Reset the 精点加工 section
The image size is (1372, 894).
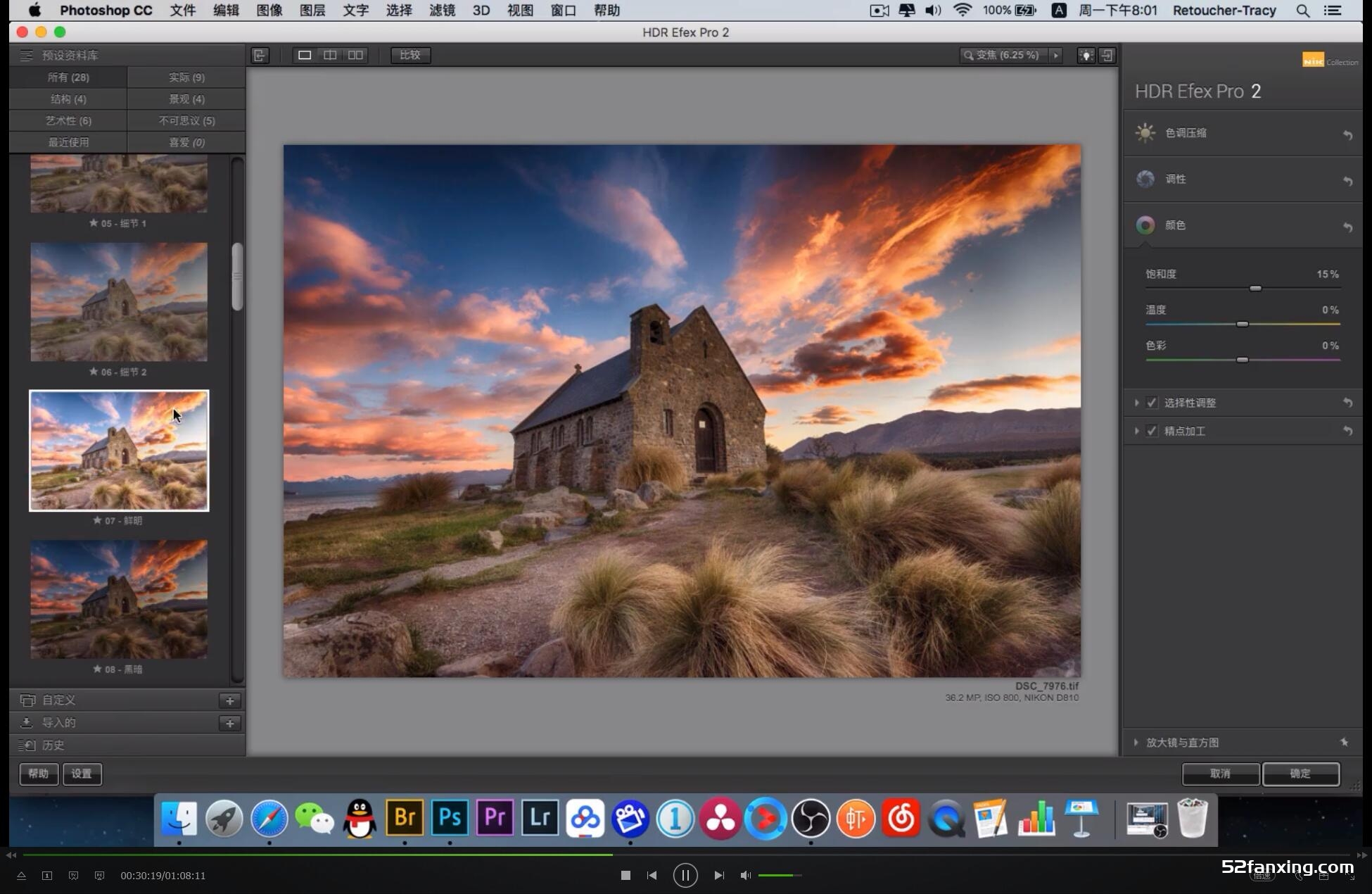(x=1347, y=431)
